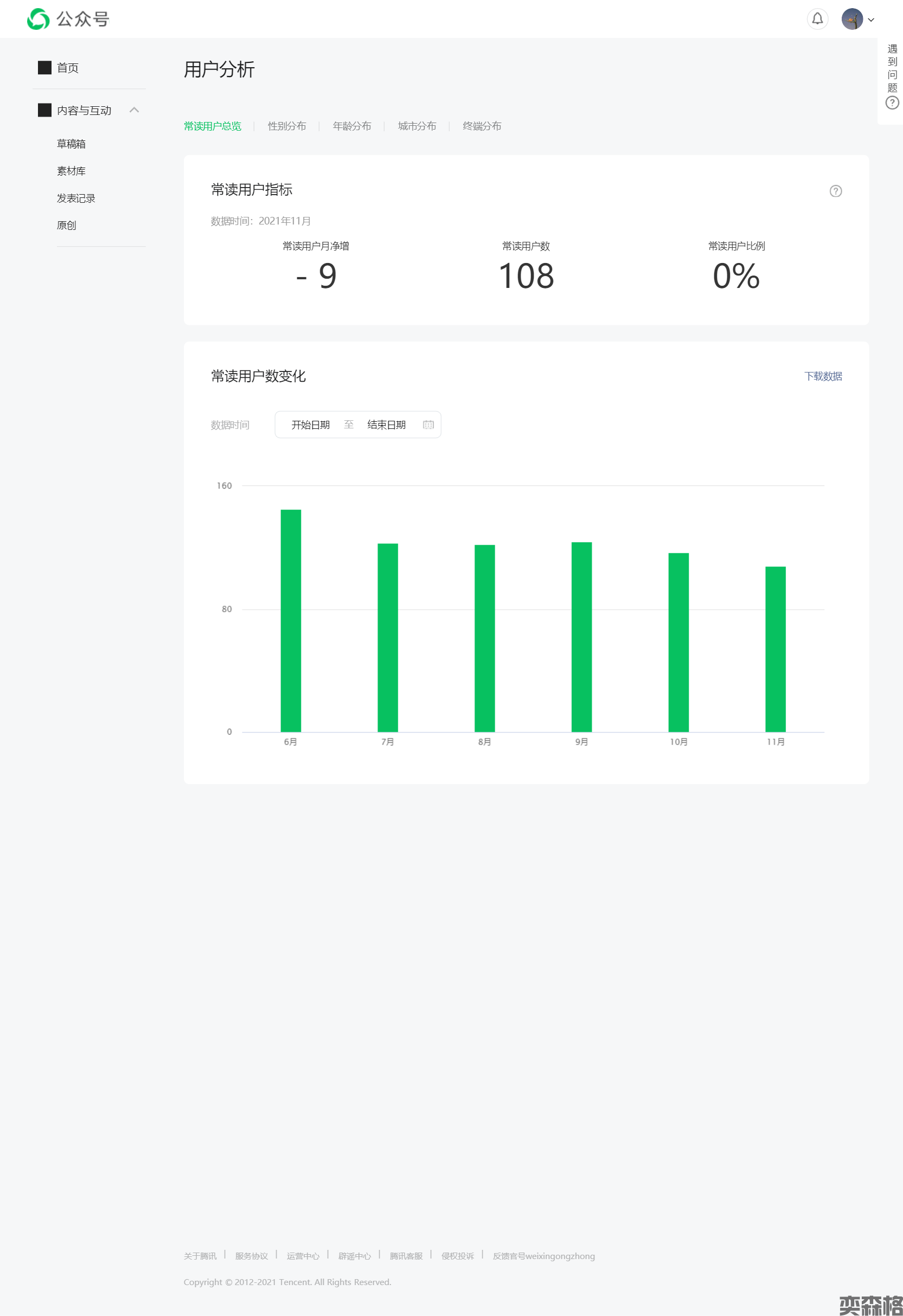Viewport: 903px width, 1316px height.
Task: Click the 公众号 green logo icon
Action: [x=38, y=20]
